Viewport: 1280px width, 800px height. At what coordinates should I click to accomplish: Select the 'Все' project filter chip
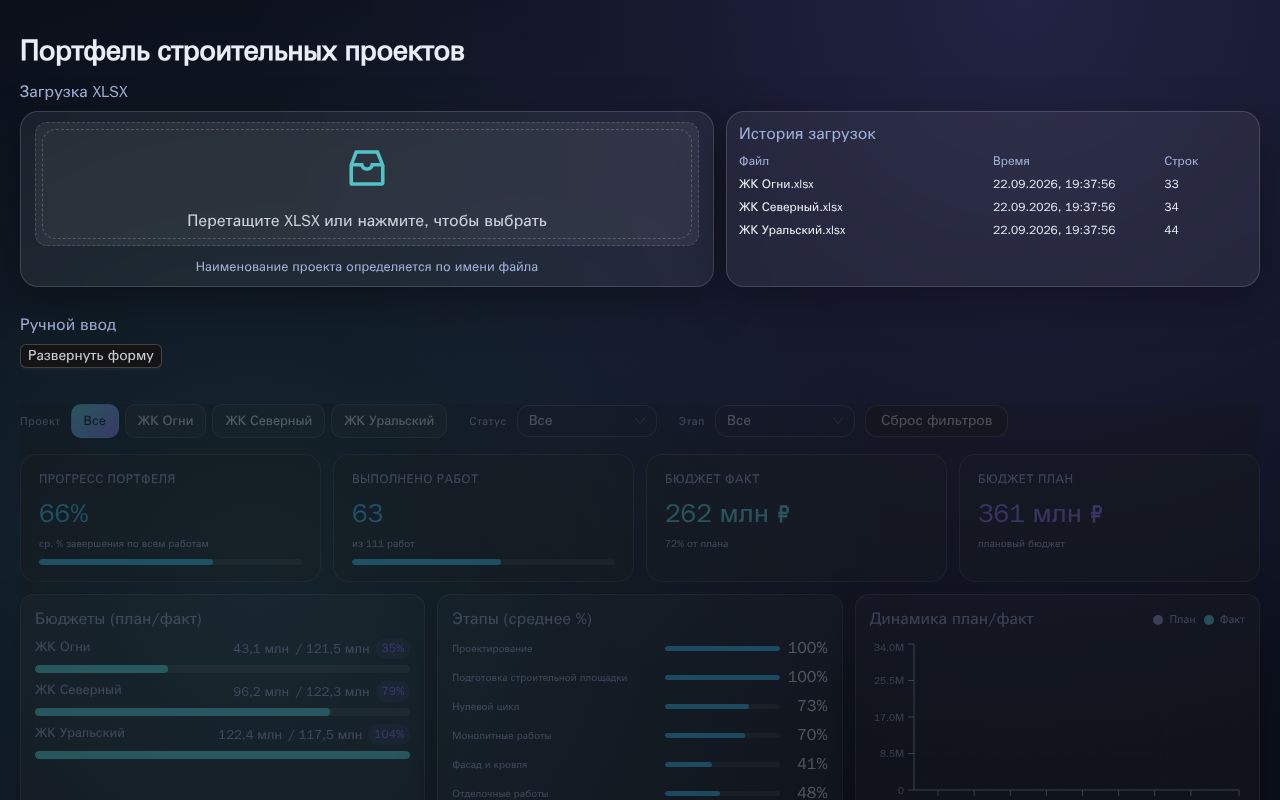coord(95,421)
